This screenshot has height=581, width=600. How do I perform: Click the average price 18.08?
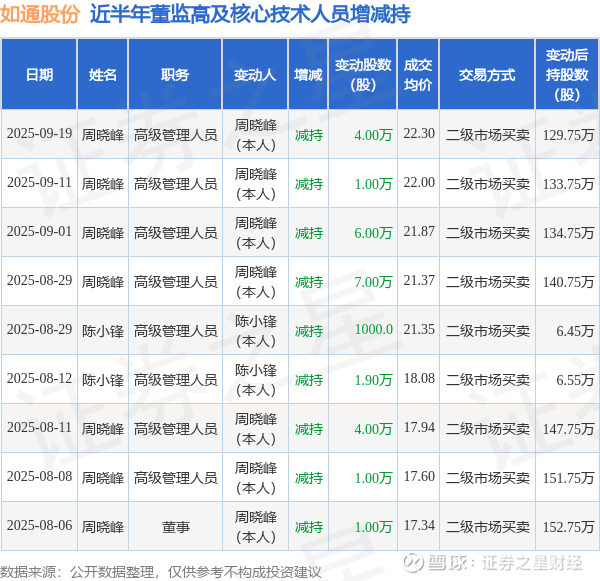click(419, 379)
